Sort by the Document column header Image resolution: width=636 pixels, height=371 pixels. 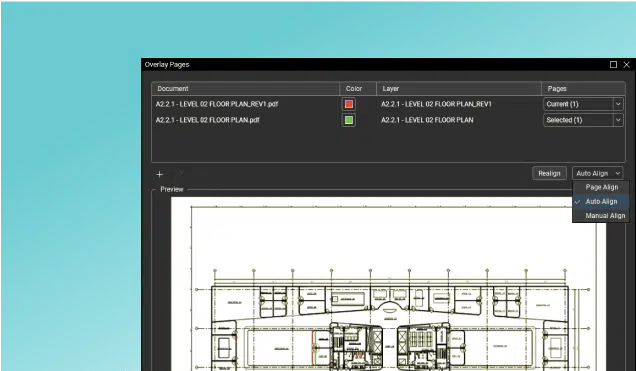[245, 89]
